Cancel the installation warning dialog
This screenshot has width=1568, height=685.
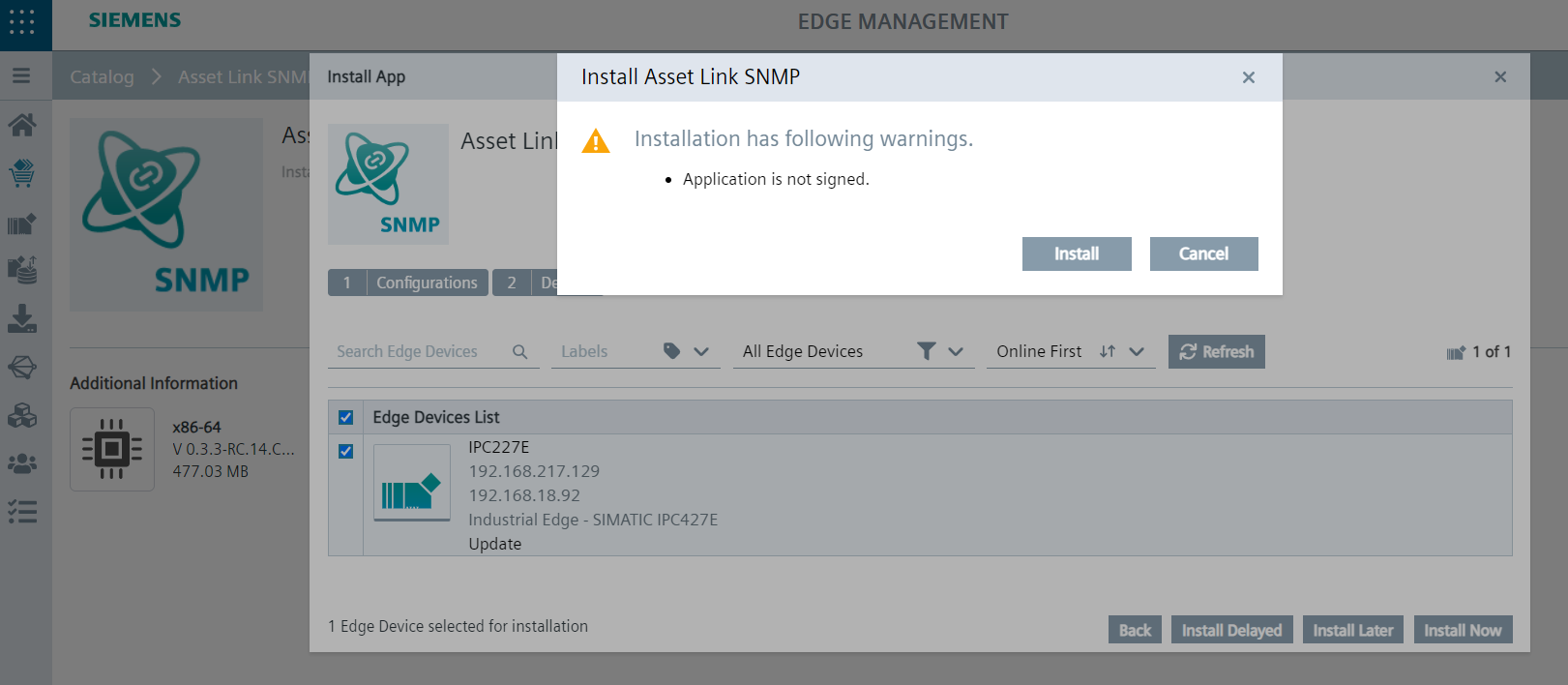coord(1203,254)
